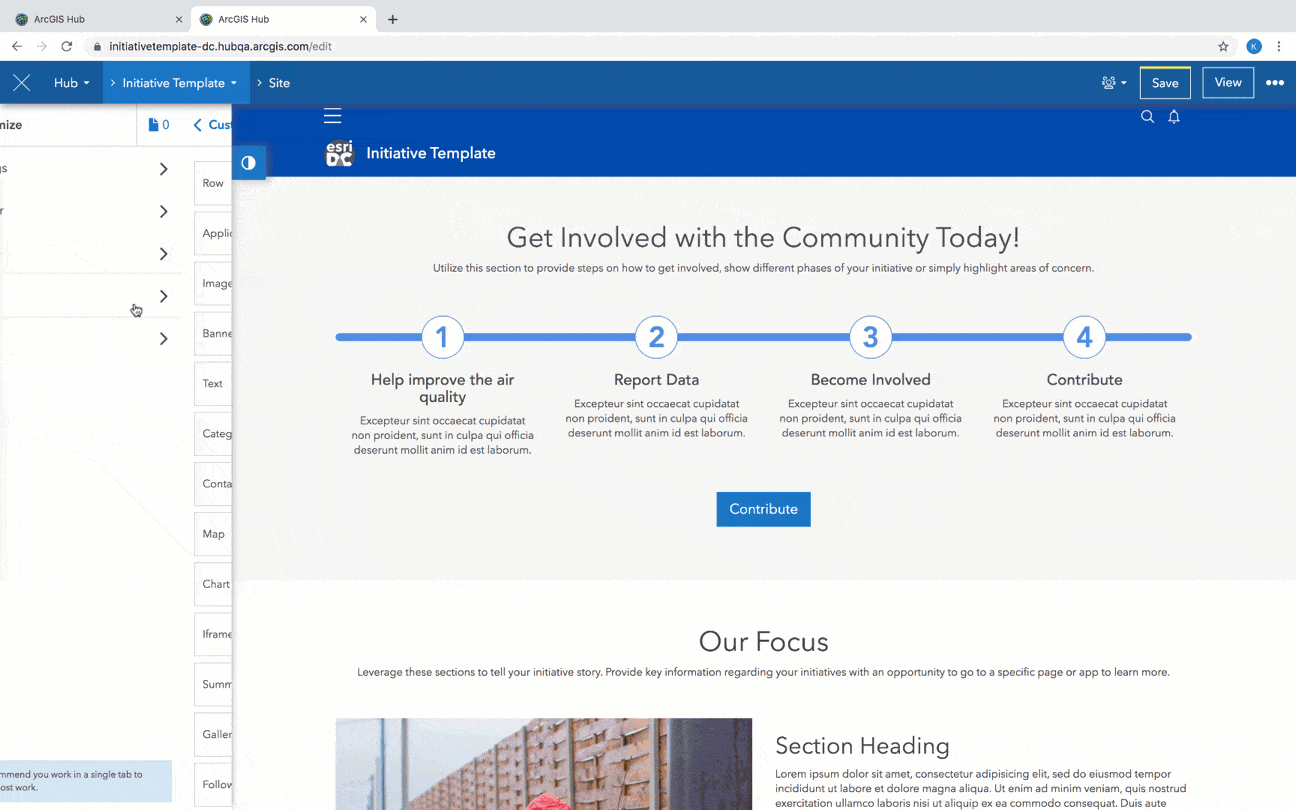
Task: Open the three-dot more options menu
Action: (x=1274, y=83)
